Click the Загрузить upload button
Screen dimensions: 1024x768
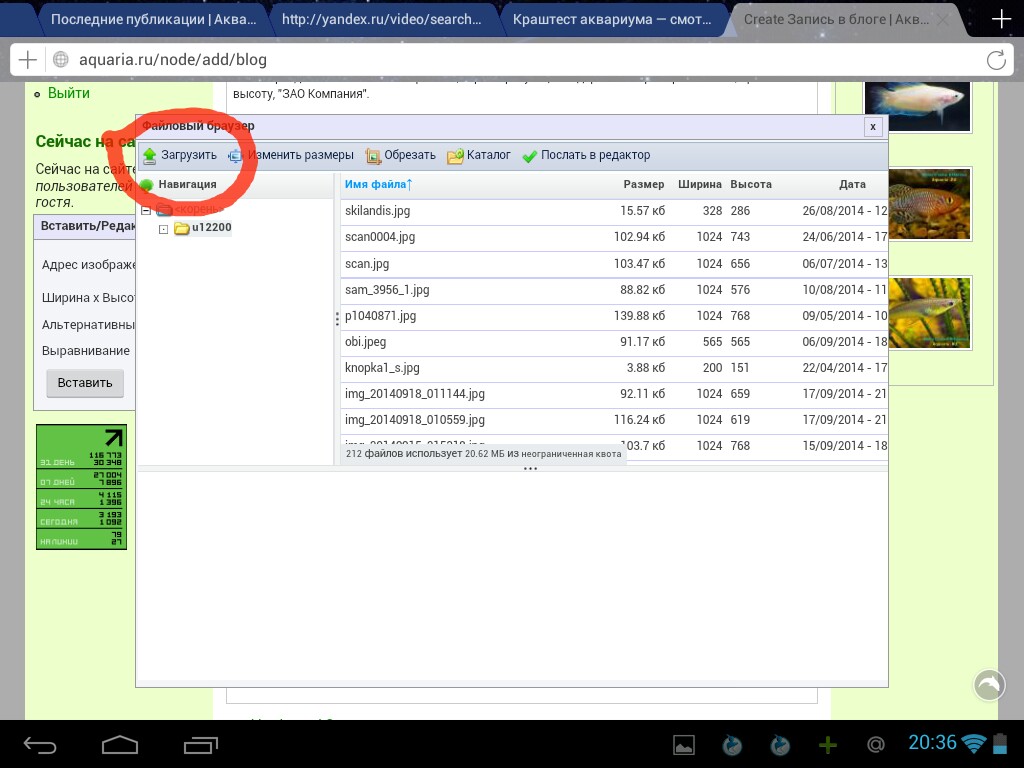[180, 155]
